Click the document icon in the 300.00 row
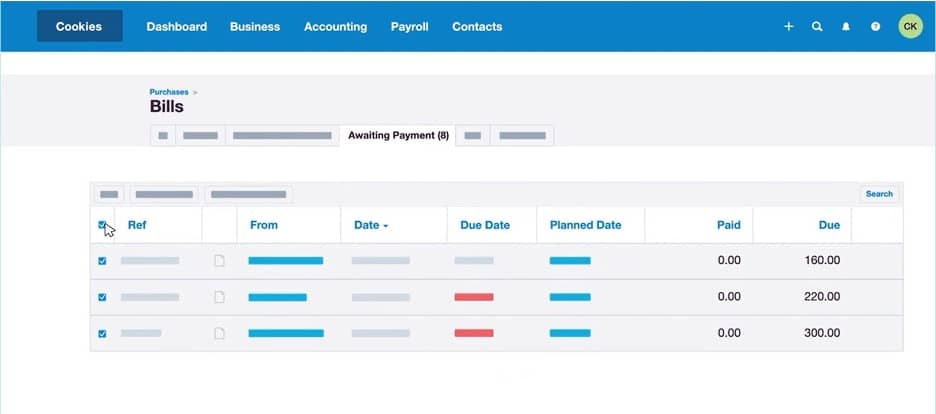Screen dimensions: 936x414 point(219,333)
